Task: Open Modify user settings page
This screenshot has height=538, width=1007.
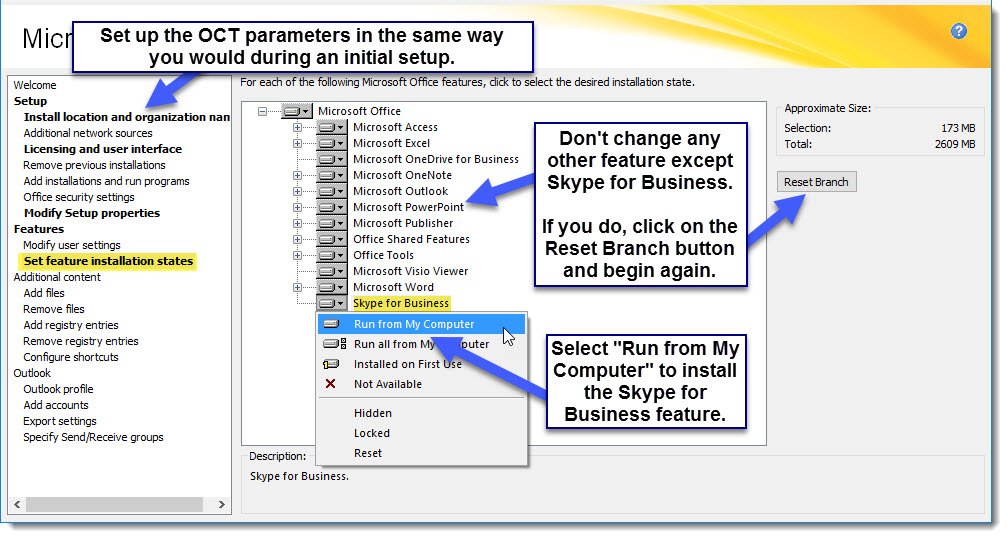Action: 72,245
